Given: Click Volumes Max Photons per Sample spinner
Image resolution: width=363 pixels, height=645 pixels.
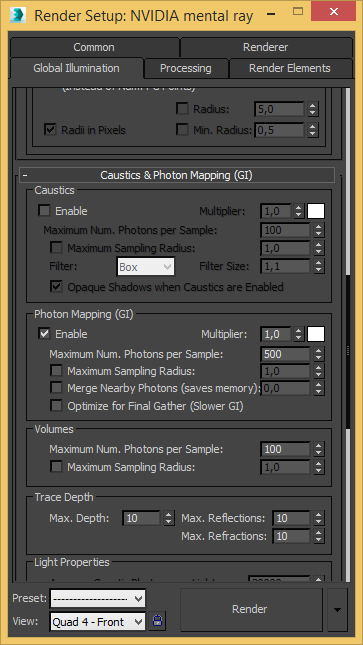Looking at the screenshot, I should (319, 449).
